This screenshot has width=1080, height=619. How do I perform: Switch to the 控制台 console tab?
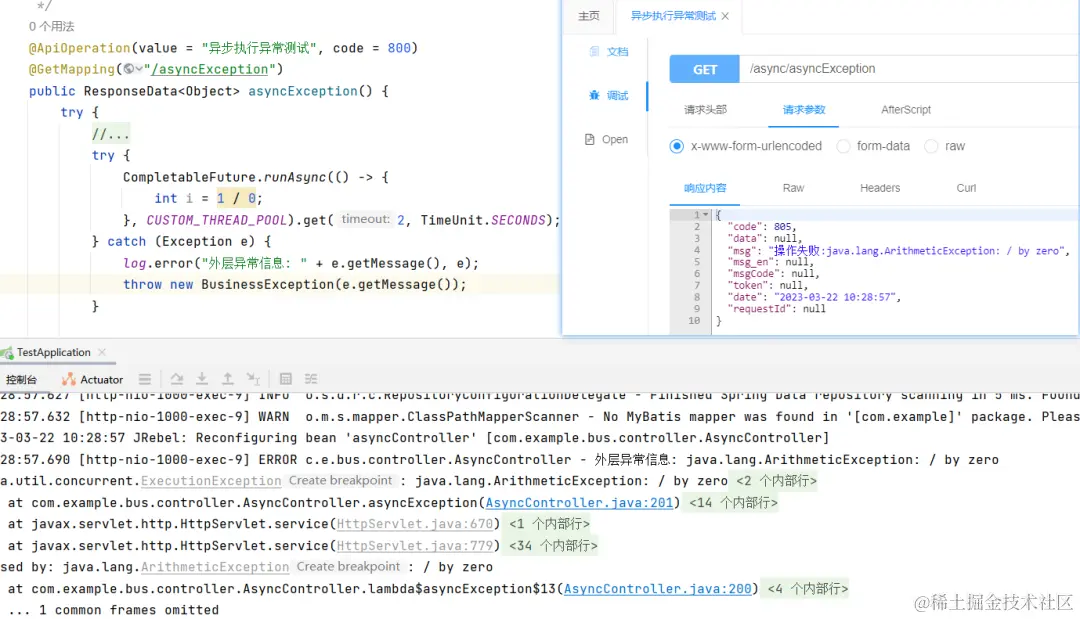tap(21, 379)
